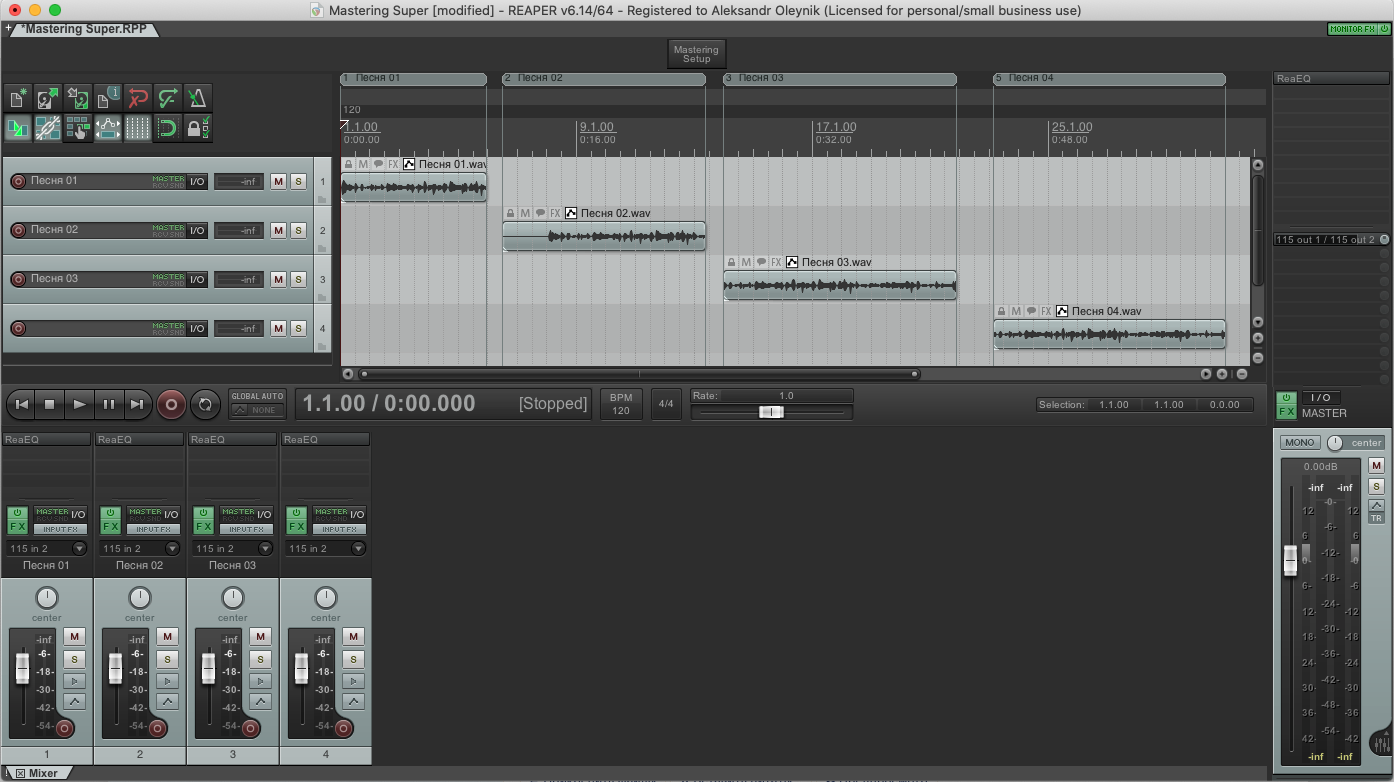Record-arm mixer channel Песня 02
This screenshot has height=782, width=1394.
coord(158,728)
